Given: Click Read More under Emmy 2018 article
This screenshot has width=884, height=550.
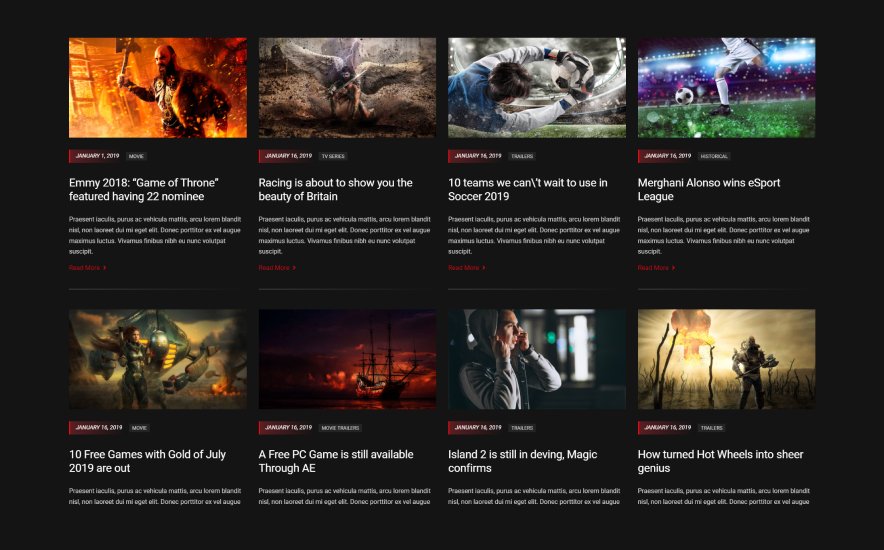Looking at the screenshot, I should (x=87, y=268).
